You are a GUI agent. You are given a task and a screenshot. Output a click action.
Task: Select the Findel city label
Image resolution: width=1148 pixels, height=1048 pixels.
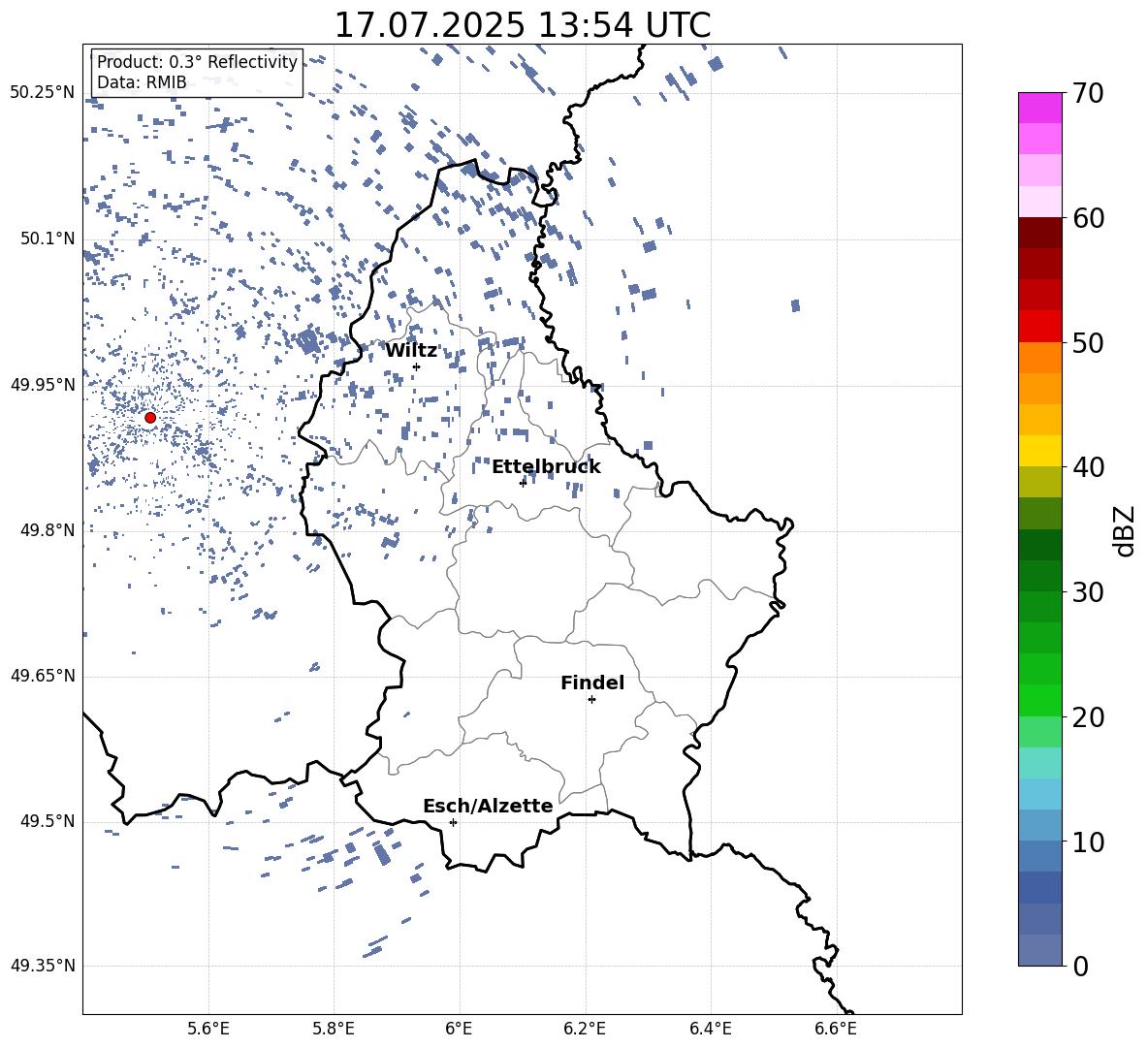pyautogui.click(x=592, y=683)
